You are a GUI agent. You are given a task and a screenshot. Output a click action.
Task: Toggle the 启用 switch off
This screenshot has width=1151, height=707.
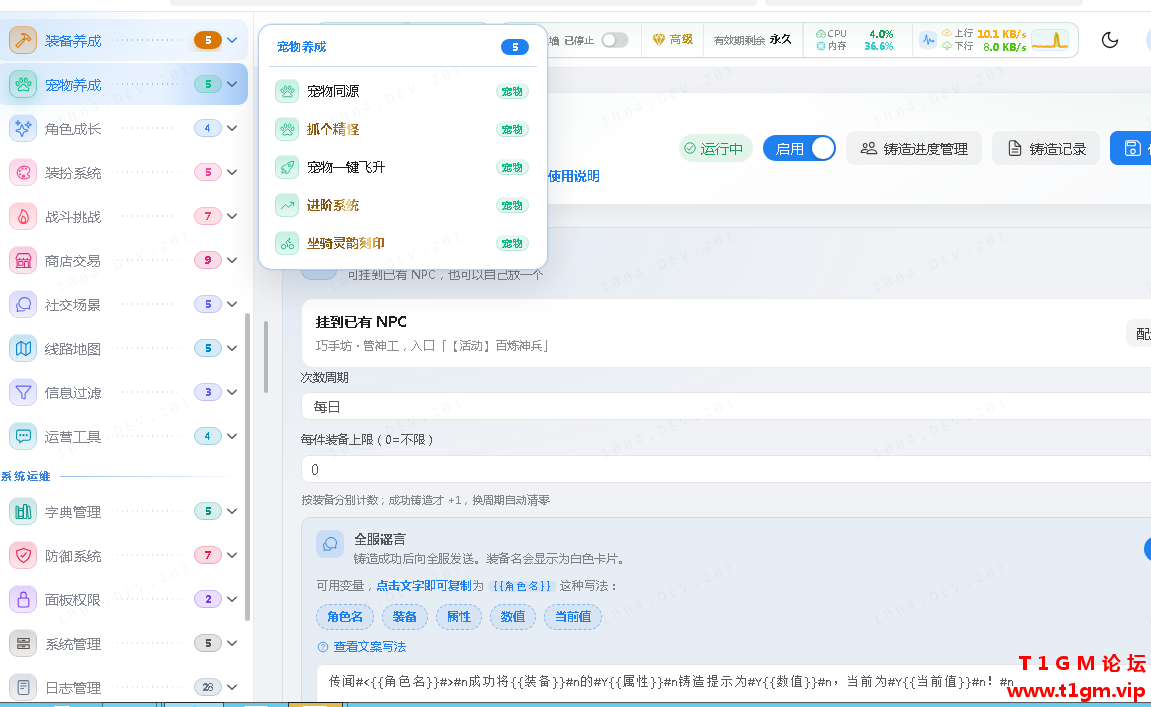point(799,148)
